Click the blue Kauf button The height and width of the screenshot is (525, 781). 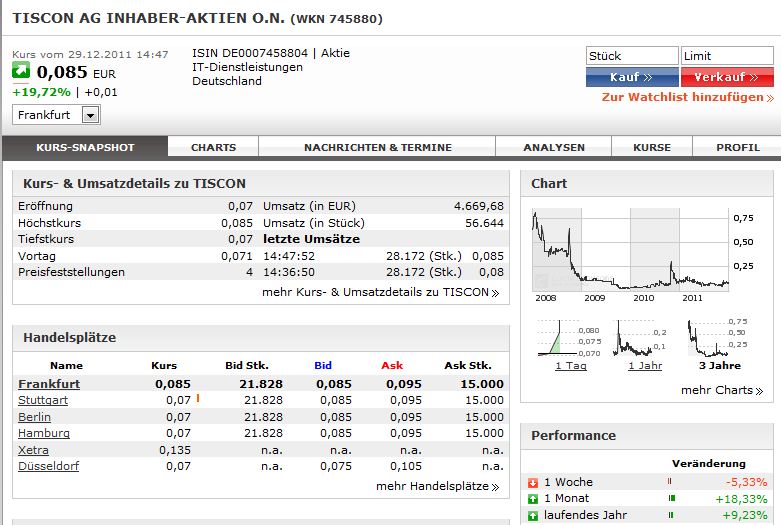coord(632,77)
